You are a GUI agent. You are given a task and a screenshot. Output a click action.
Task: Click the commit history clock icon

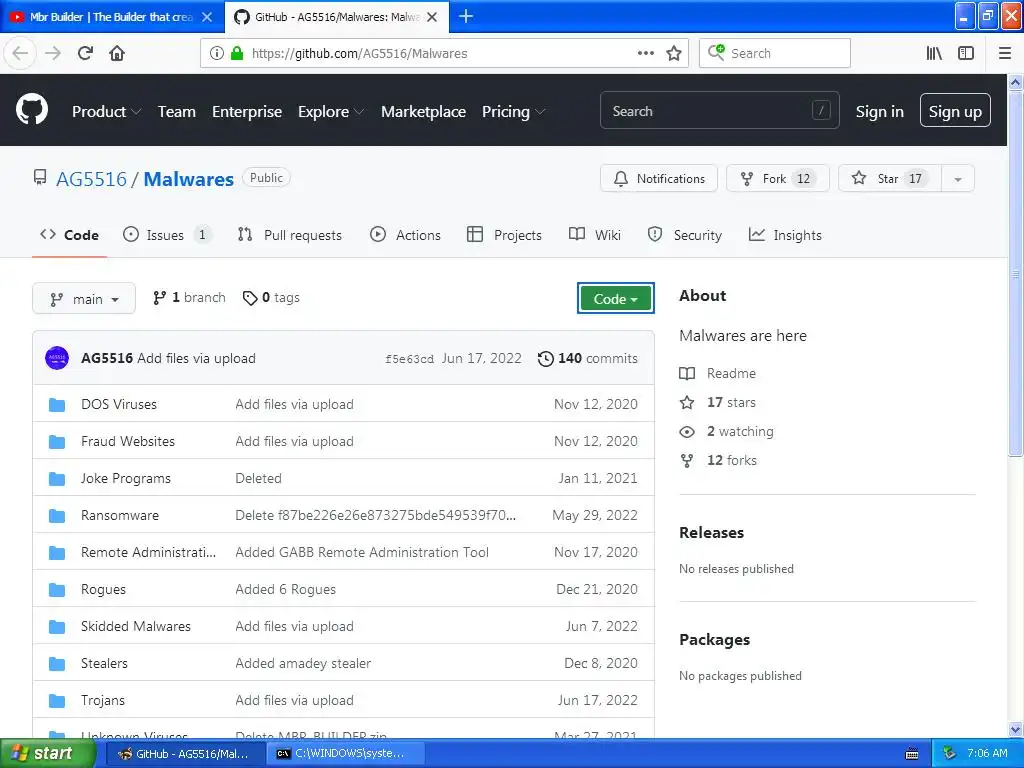point(545,359)
